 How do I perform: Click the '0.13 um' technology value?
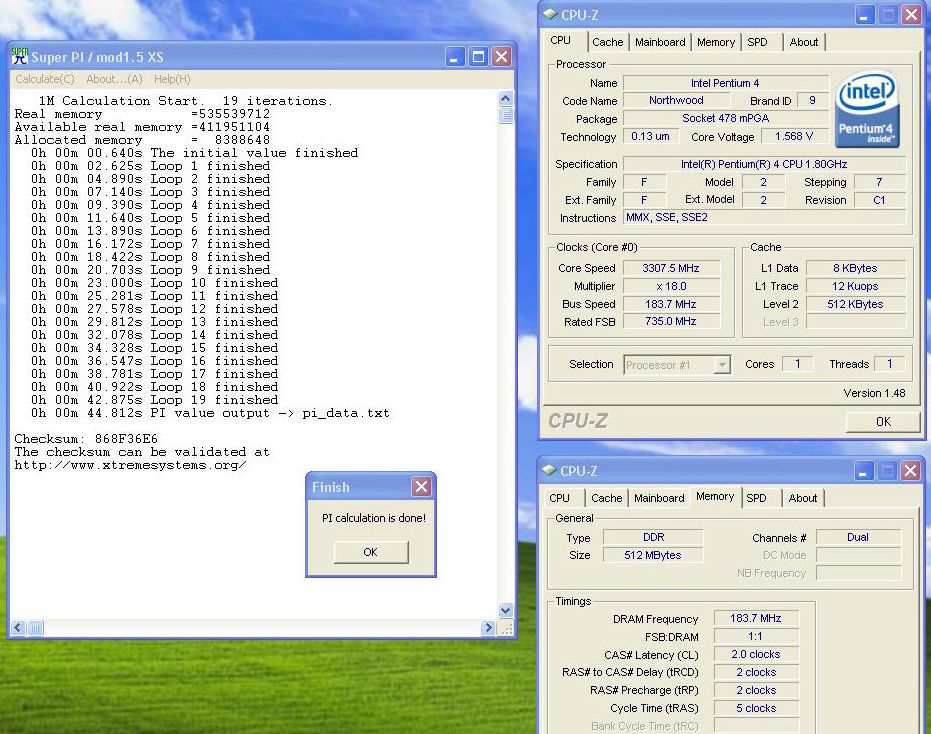(650, 136)
